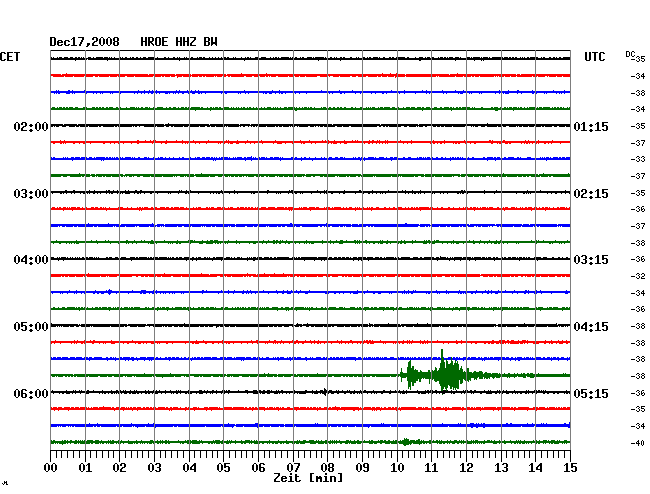Select the 03:00 CET time label

click(31, 194)
